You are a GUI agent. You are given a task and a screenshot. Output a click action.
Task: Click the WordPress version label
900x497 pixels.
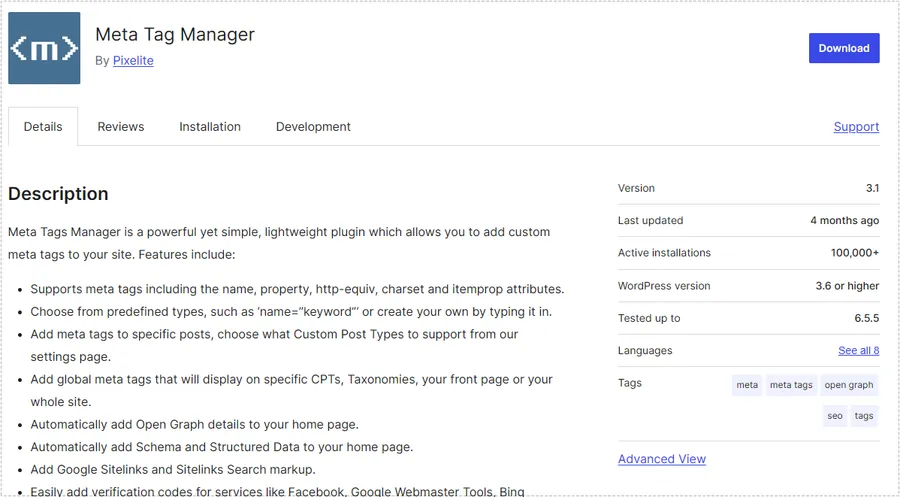[x=664, y=286]
